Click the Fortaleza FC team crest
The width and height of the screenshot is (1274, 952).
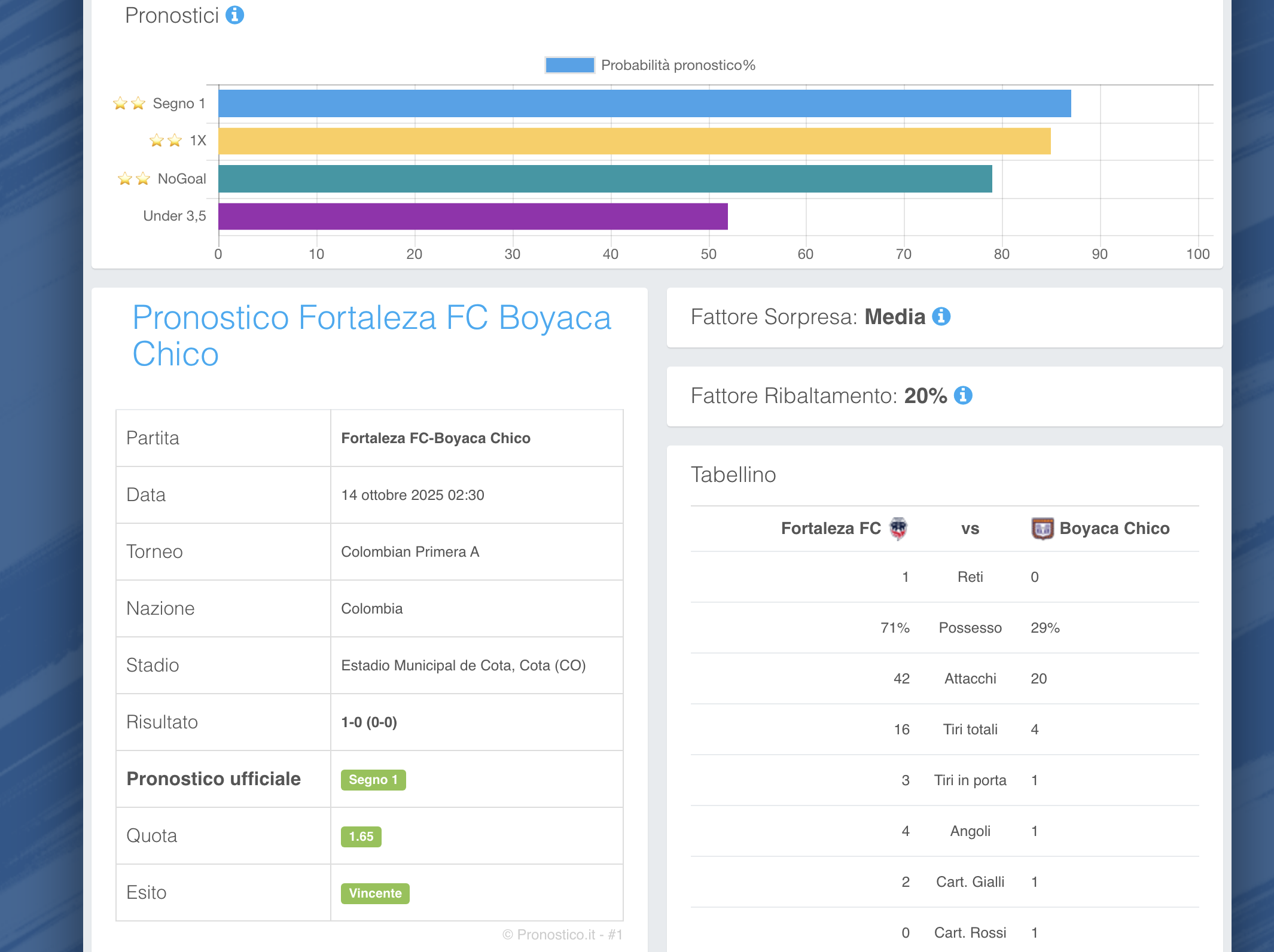coord(898,529)
